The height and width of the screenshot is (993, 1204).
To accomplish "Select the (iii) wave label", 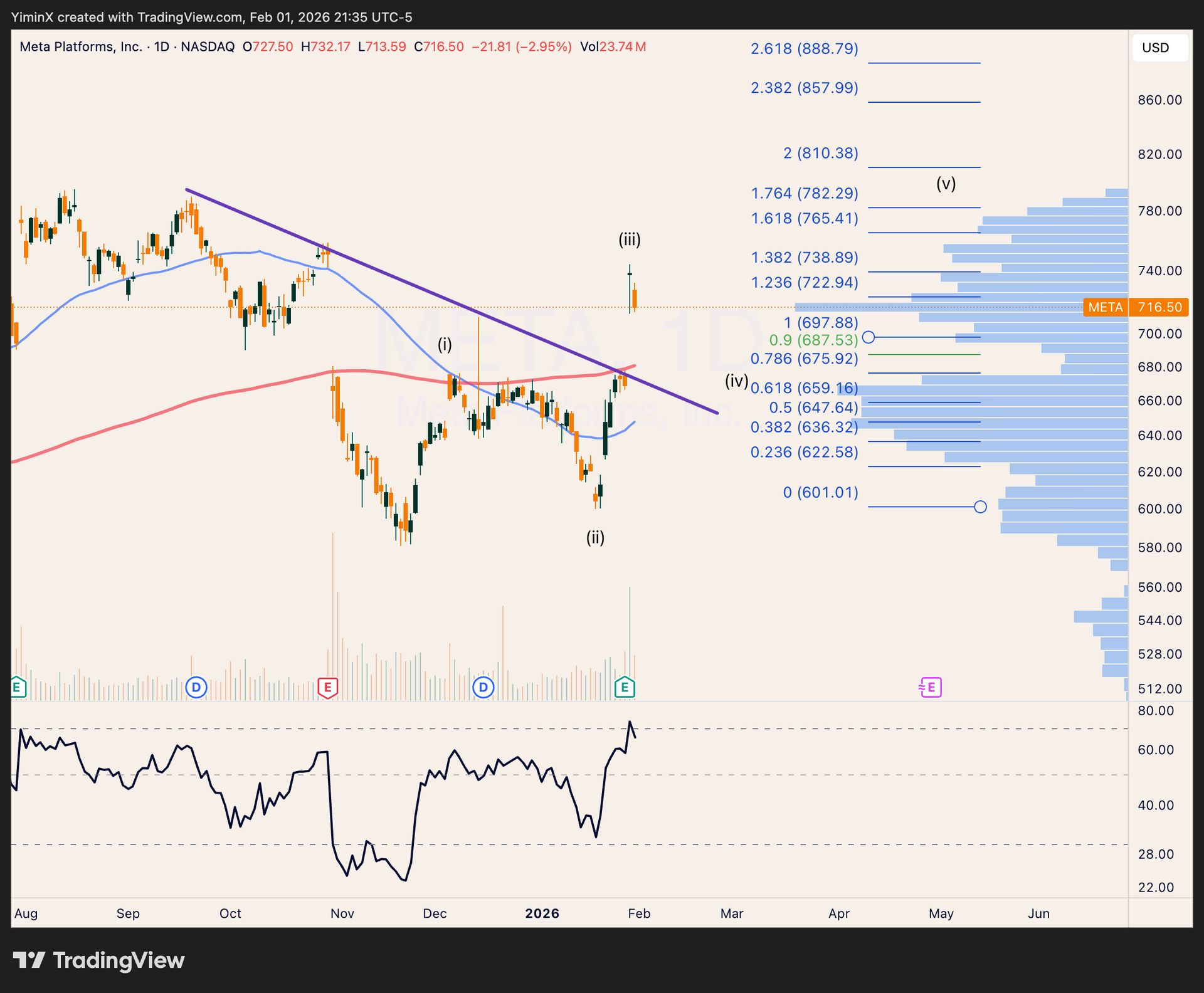I will coord(630,239).
